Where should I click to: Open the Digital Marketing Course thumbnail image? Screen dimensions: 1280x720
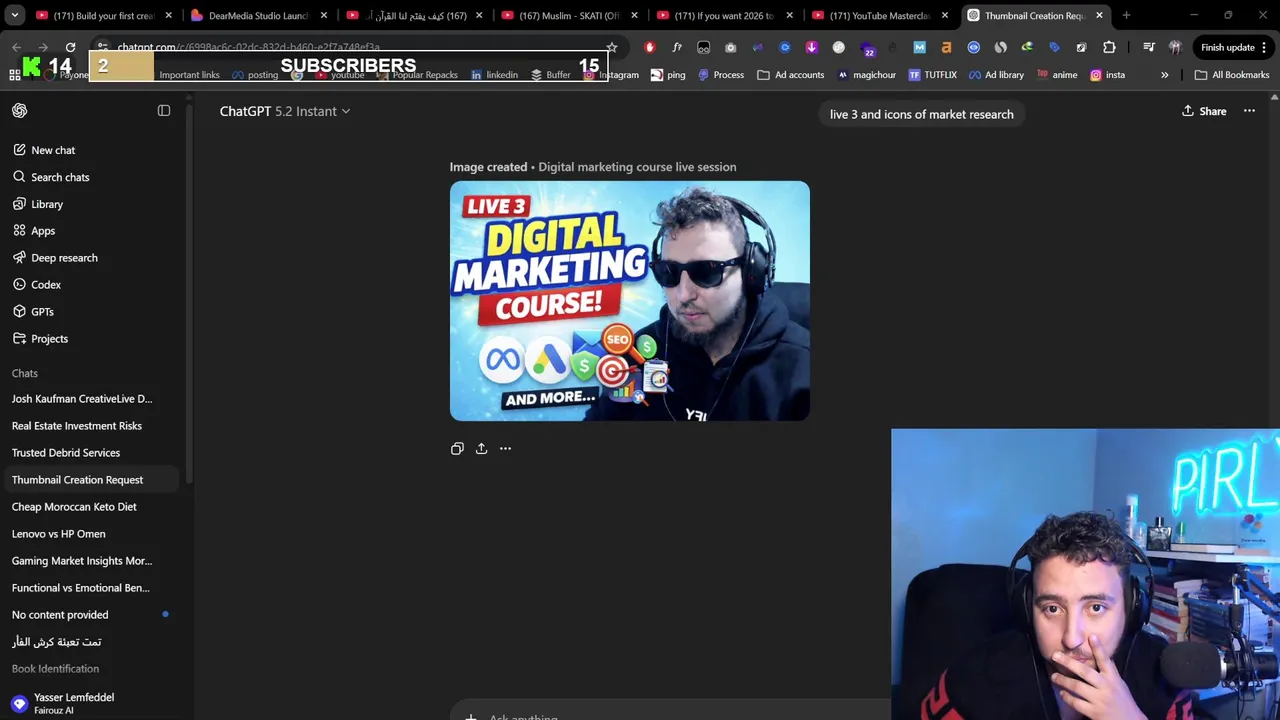click(630, 301)
